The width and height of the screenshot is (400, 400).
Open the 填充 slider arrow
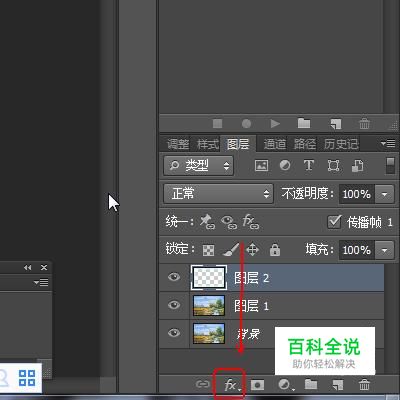pos(384,250)
